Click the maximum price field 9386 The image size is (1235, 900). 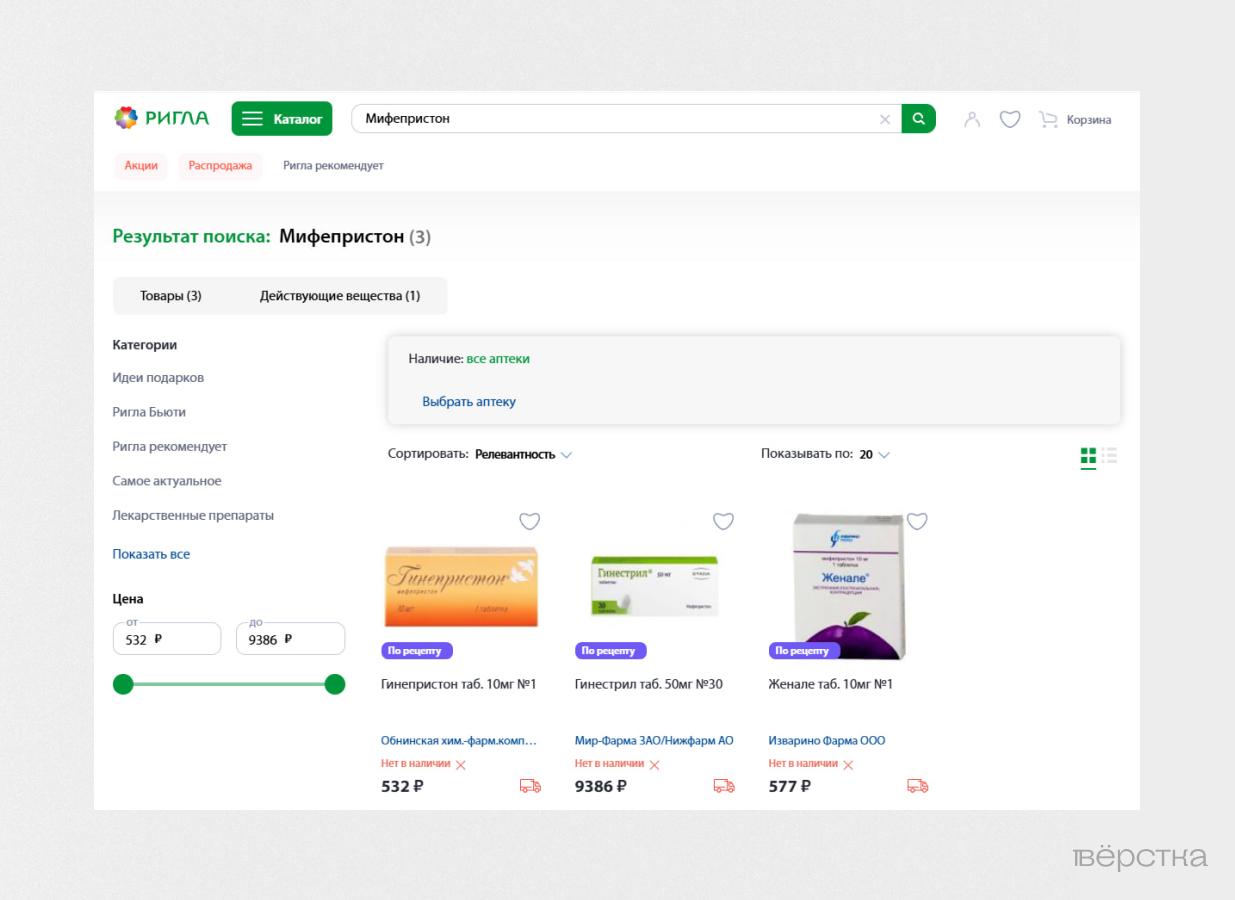(x=290, y=639)
